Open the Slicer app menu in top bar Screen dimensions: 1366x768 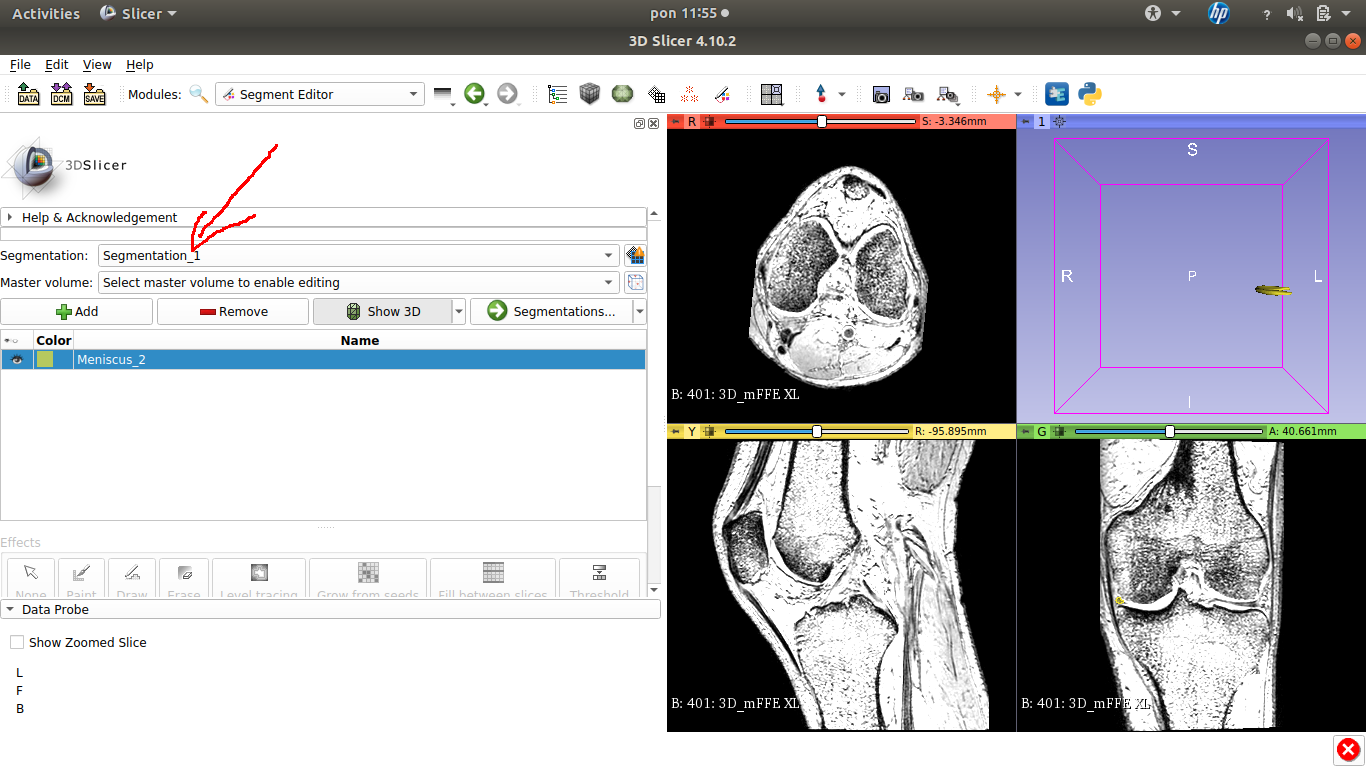(x=139, y=14)
